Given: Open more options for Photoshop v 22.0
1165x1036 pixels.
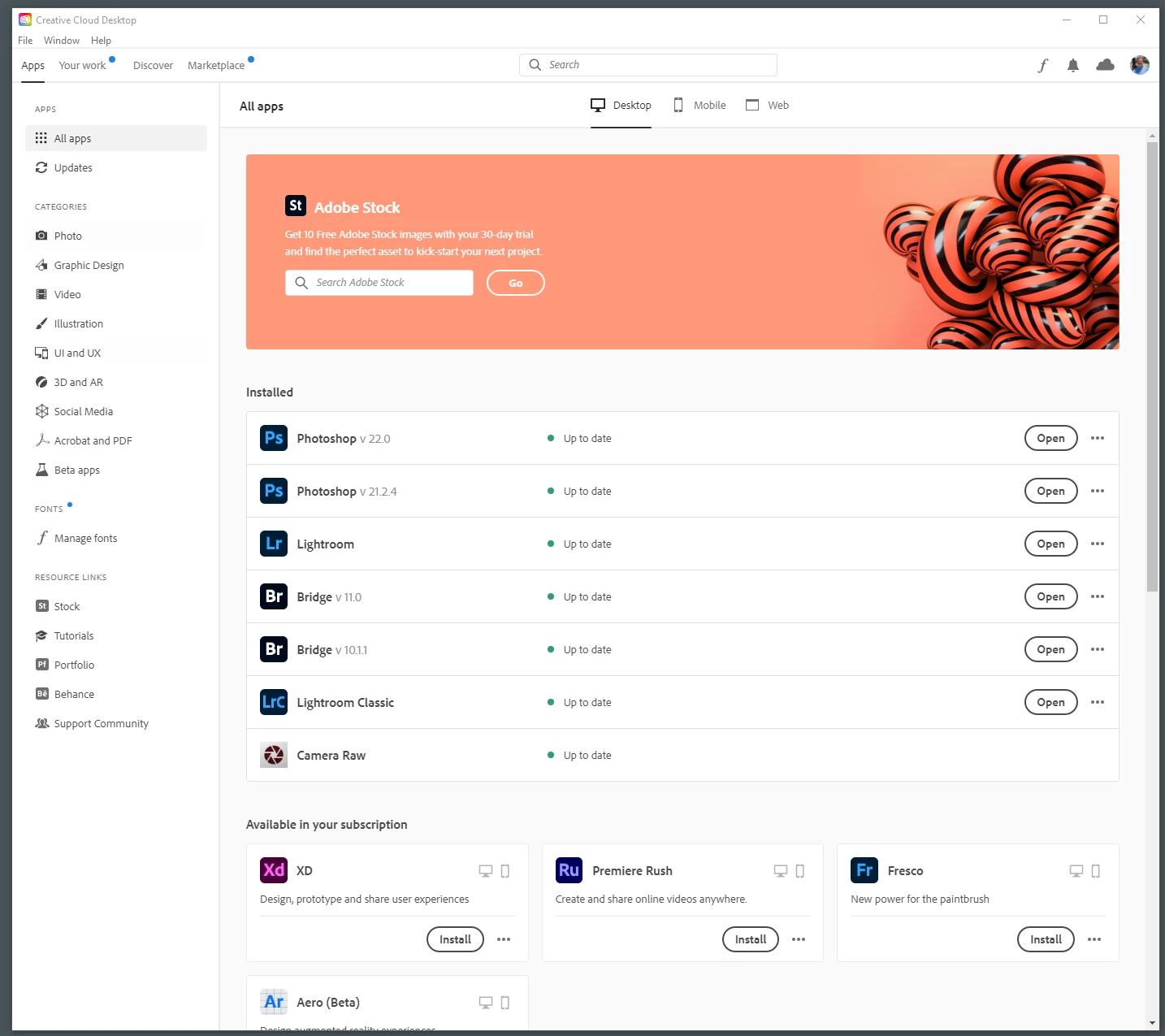Looking at the screenshot, I should click(x=1098, y=438).
